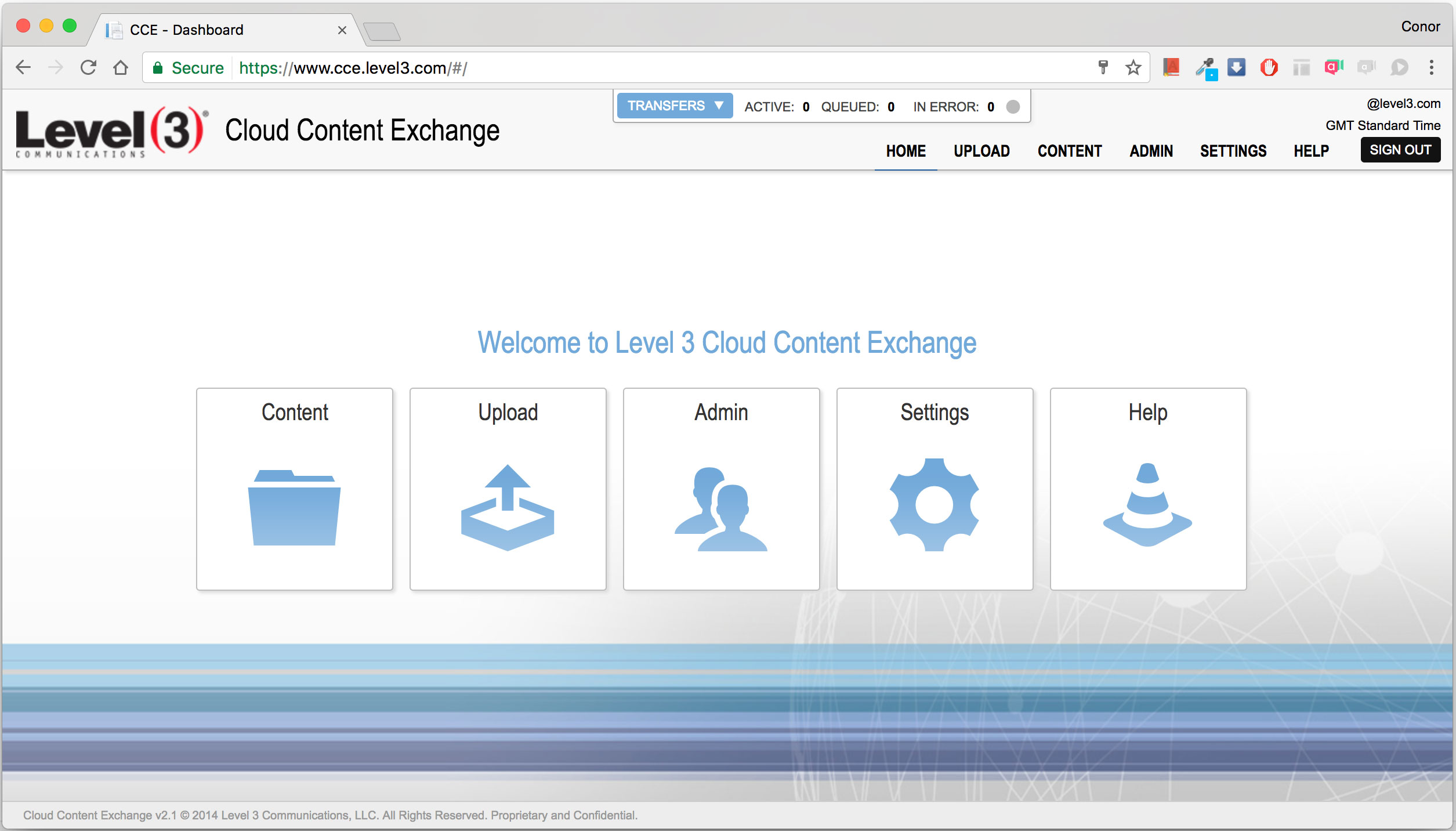Click the Welcome to Level 3 heading
The height and width of the screenshot is (831, 1456).
727,342
